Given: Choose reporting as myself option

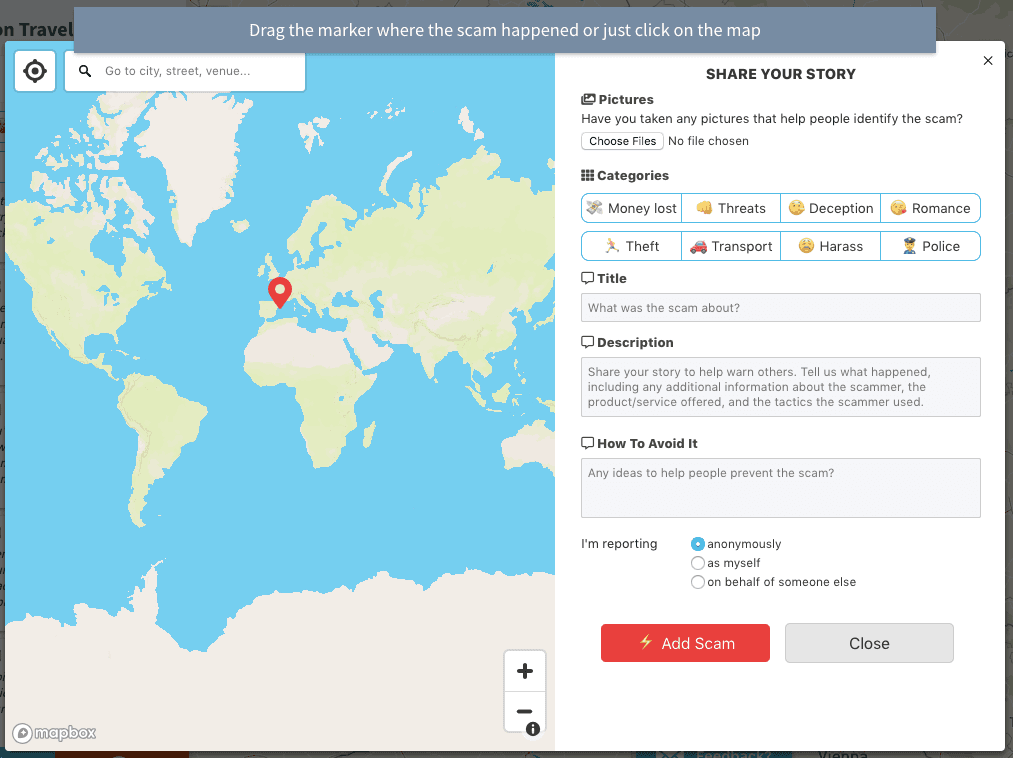Looking at the screenshot, I should [x=698, y=563].
